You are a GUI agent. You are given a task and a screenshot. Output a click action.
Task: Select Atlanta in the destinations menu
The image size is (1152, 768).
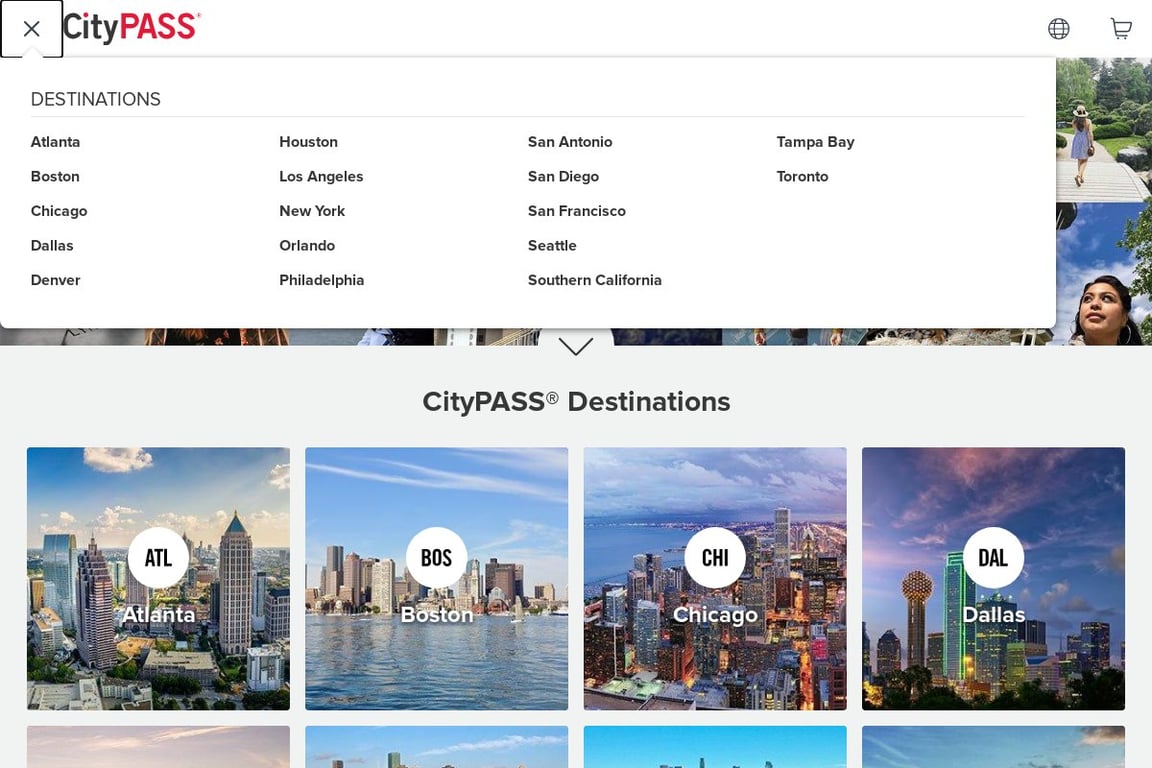coord(55,142)
